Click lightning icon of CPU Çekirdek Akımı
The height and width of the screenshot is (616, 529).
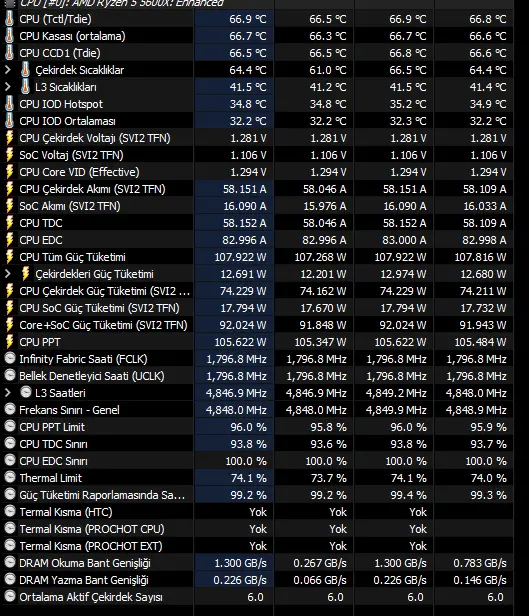click(x=10, y=189)
